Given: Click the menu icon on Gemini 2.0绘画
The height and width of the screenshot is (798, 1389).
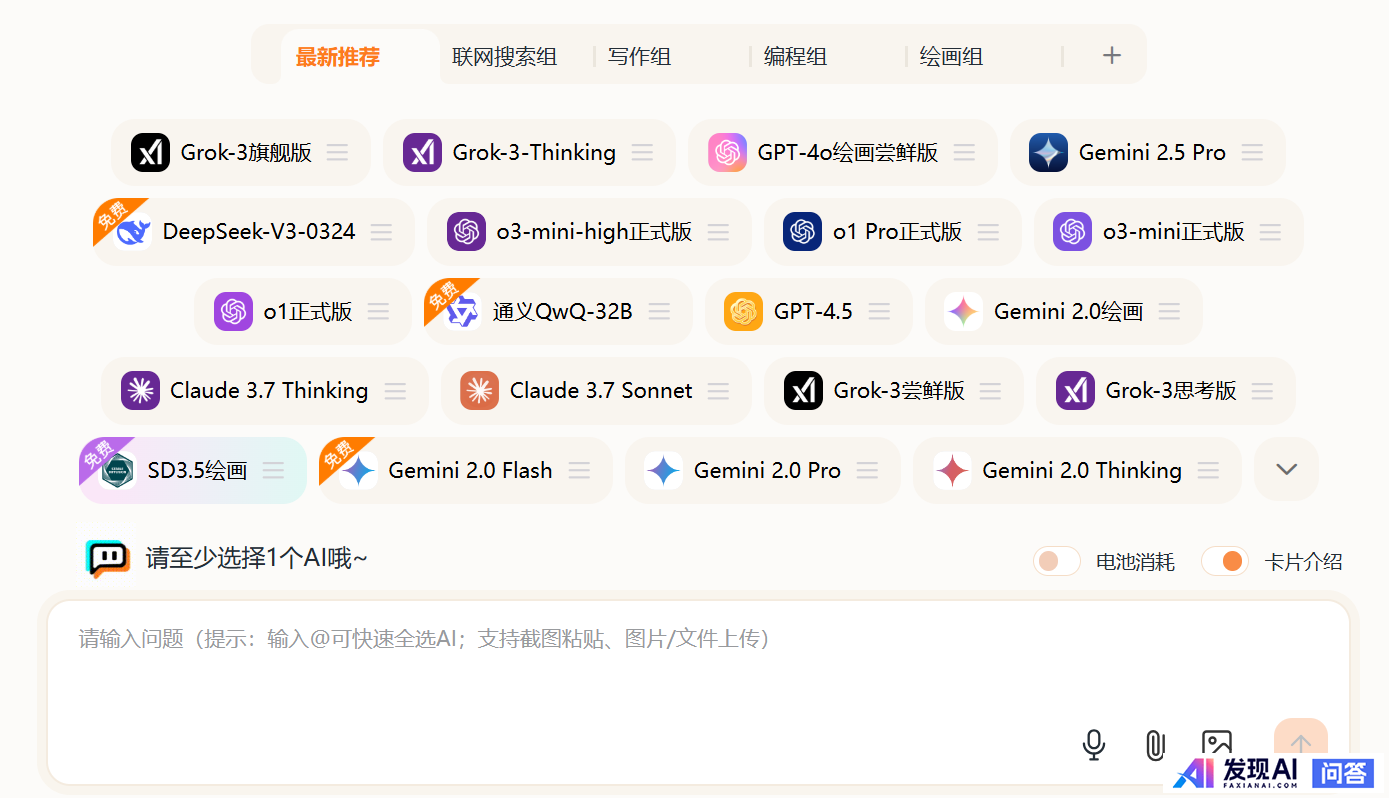Looking at the screenshot, I should pos(1169,311).
